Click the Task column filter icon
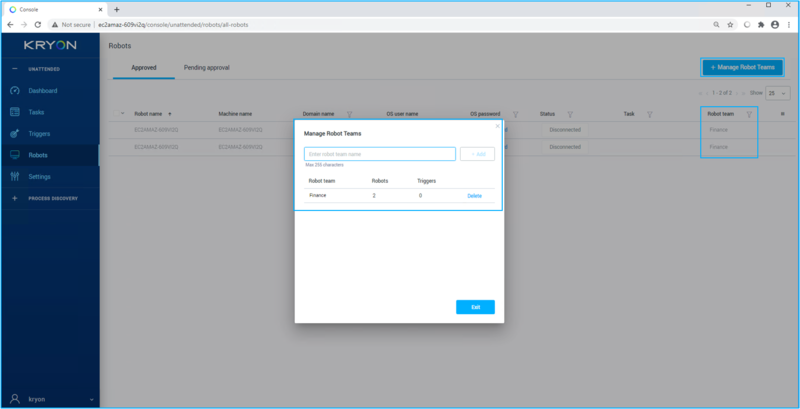 click(650, 114)
